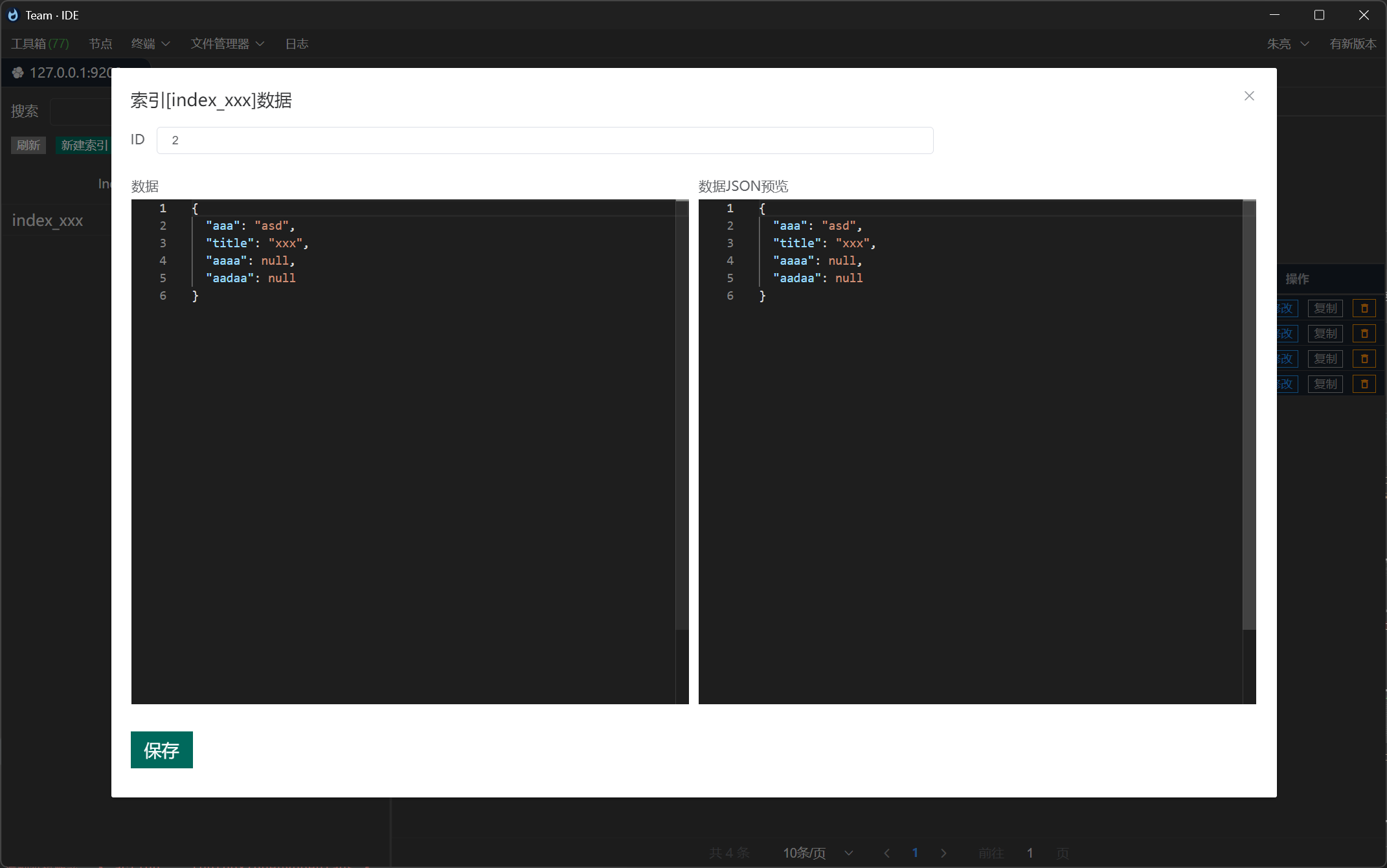Screen dimensions: 1387x868
Task: Close the index_xxx data dialog
Action: tap(1249, 96)
